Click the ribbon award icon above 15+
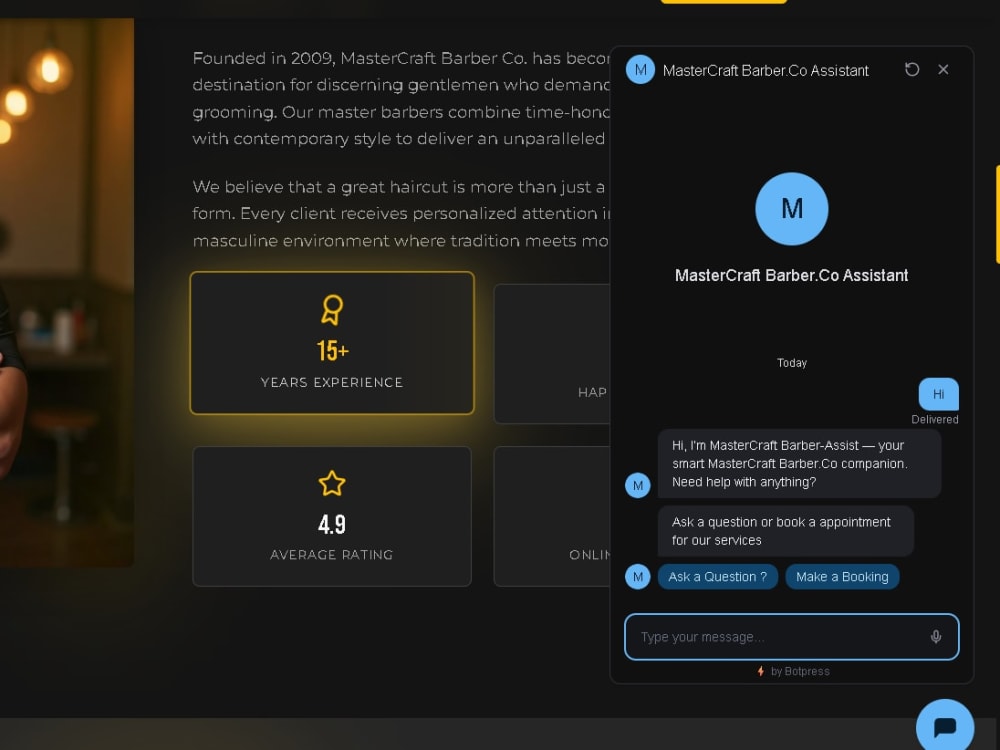 (x=332, y=309)
